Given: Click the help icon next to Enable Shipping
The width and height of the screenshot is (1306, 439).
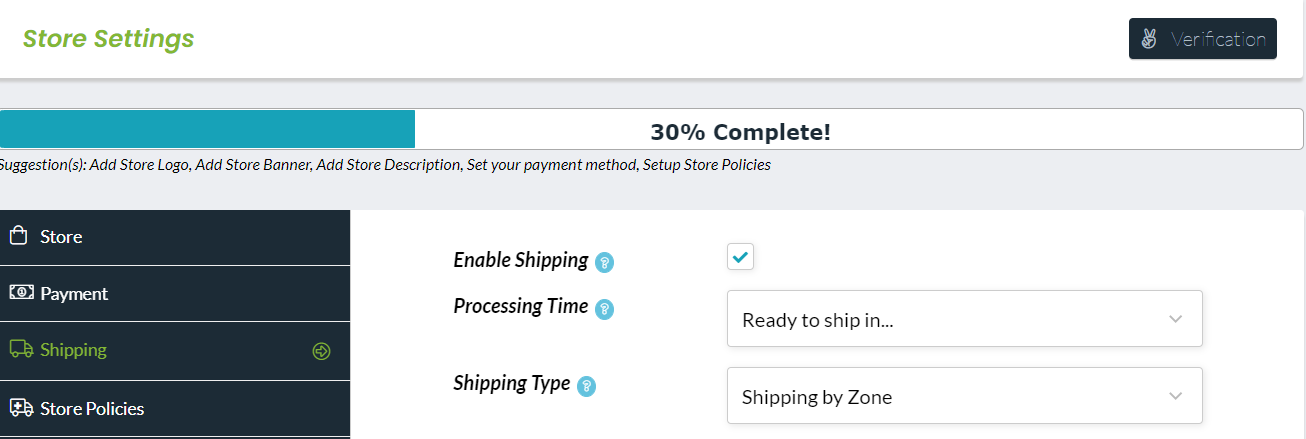Looking at the screenshot, I should pyautogui.click(x=604, y=263).
